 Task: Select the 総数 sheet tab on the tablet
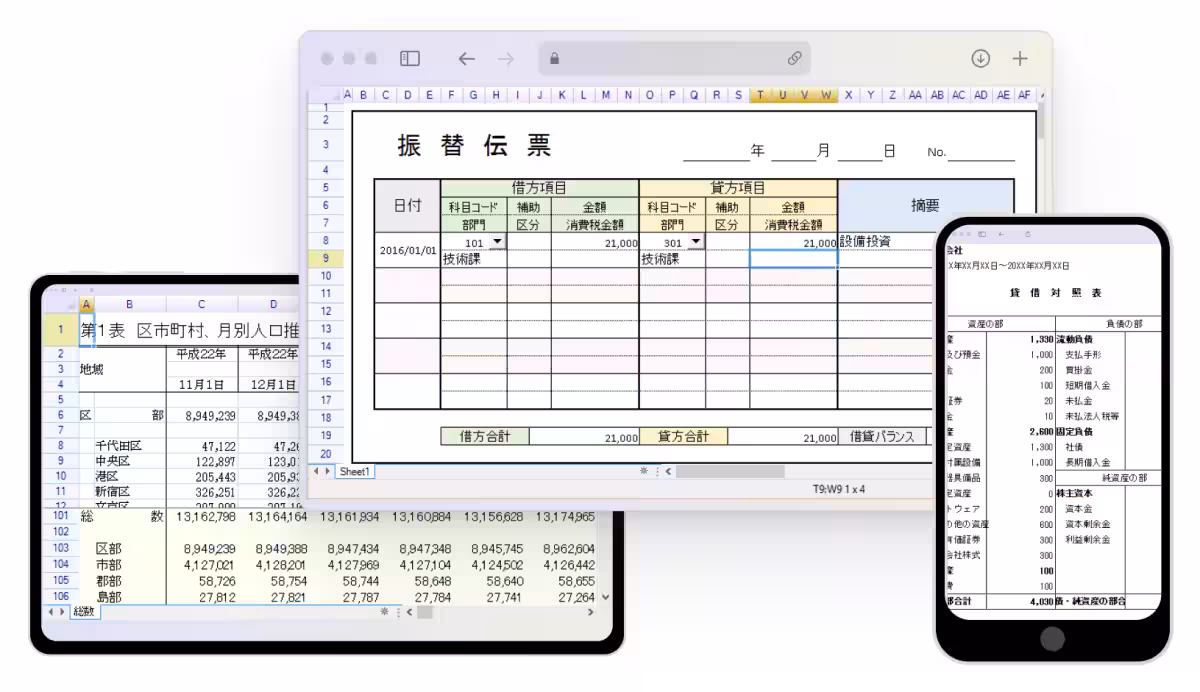[83, 611]
